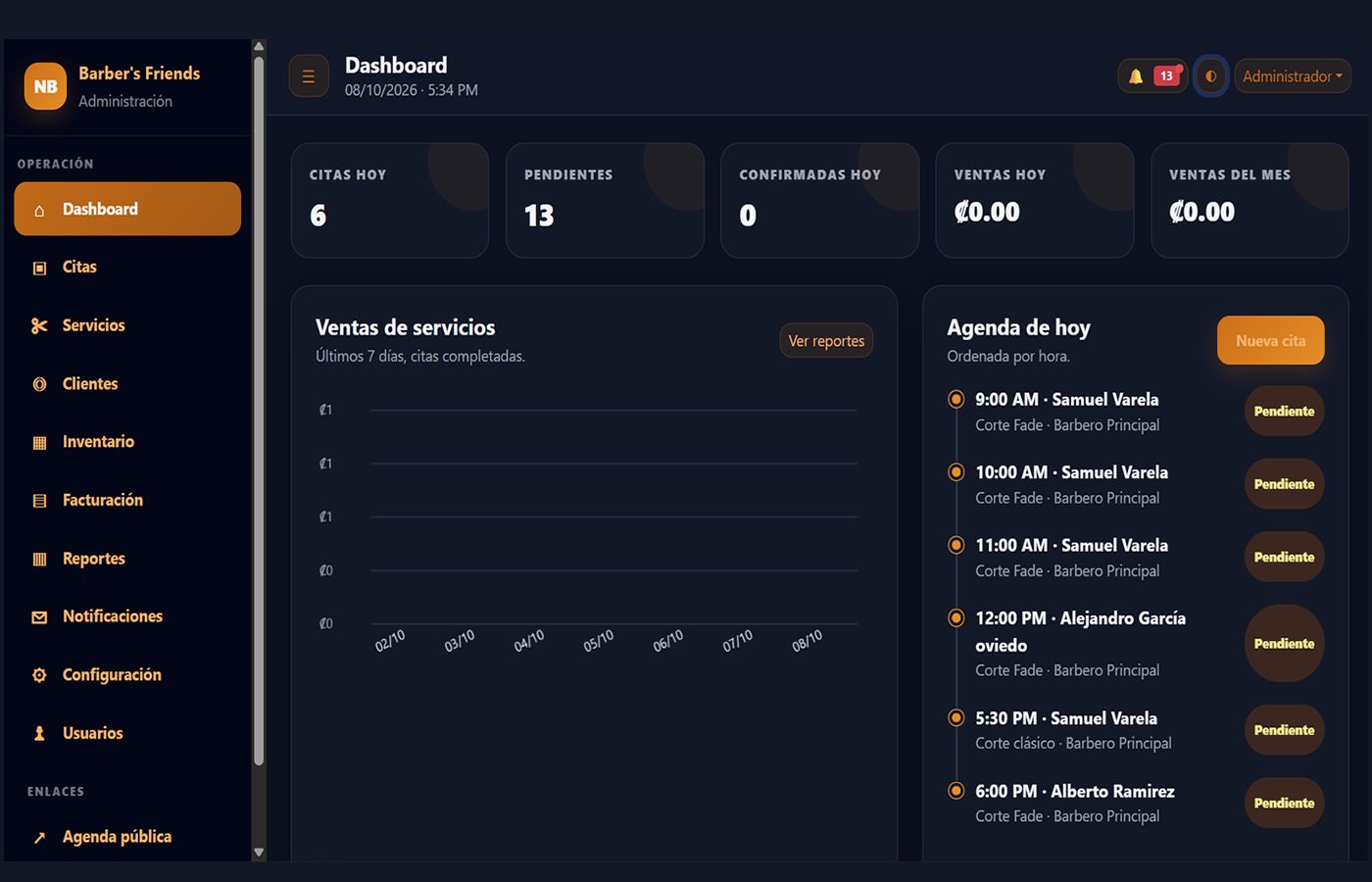The image size is (1372, 882).
Task: Toggle the hamburger sidebar menu button
Action: [309, 76]
